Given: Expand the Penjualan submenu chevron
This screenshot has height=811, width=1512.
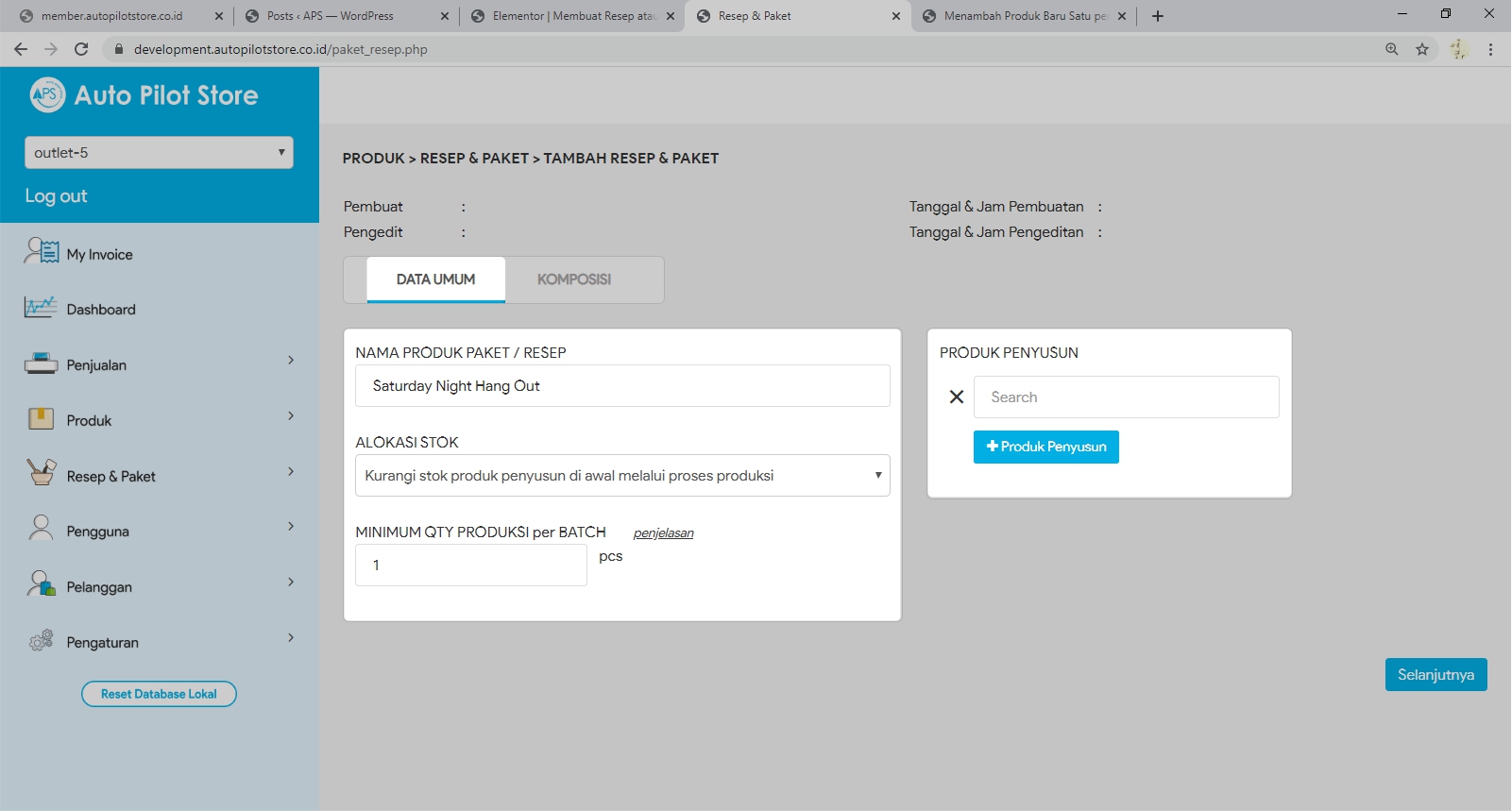Looking at the screenshot, I should click(x=291, y=361).
